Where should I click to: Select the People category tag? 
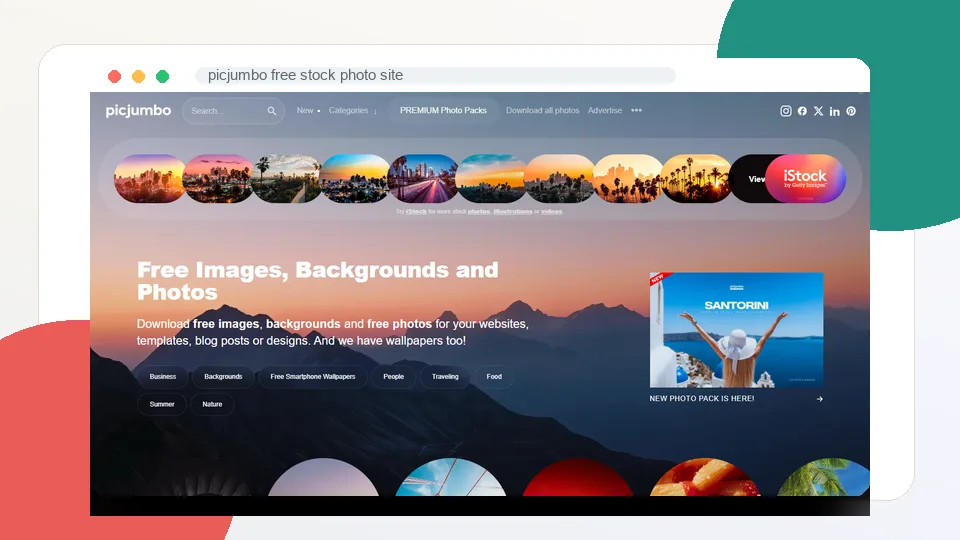[x=394, y=377]
